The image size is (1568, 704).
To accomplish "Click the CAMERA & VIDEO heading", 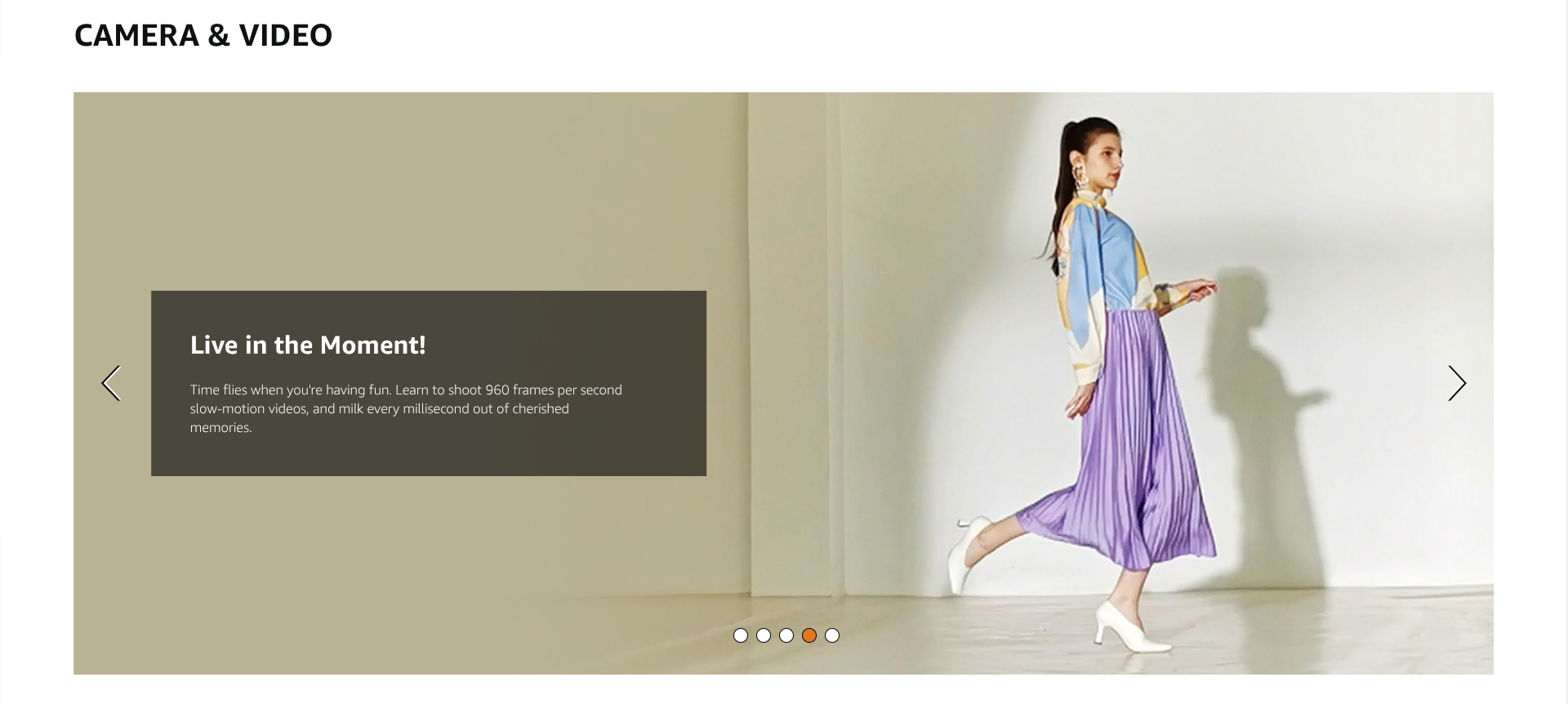I will click(x=203, y=35).
